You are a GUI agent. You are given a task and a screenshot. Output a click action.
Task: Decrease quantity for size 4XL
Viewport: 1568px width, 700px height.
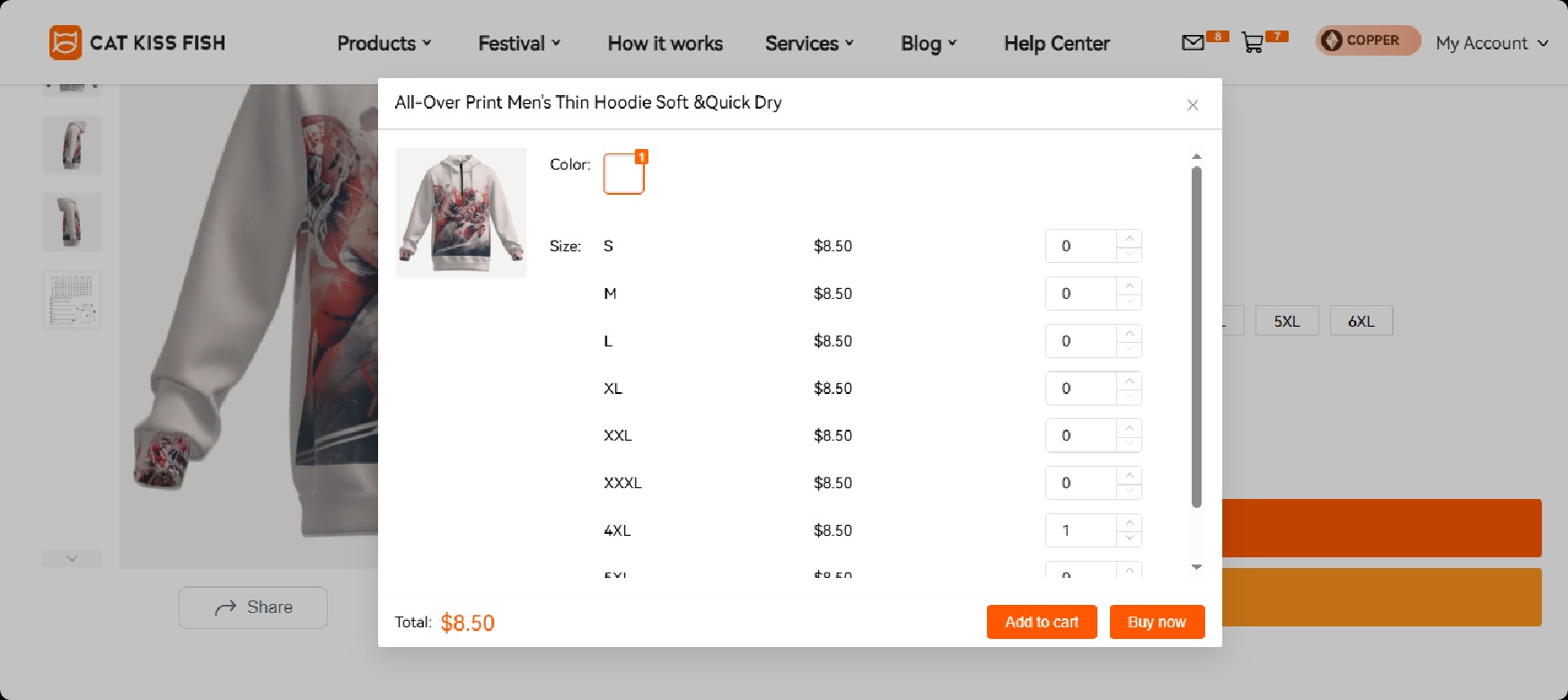[x=1130, y=538]
